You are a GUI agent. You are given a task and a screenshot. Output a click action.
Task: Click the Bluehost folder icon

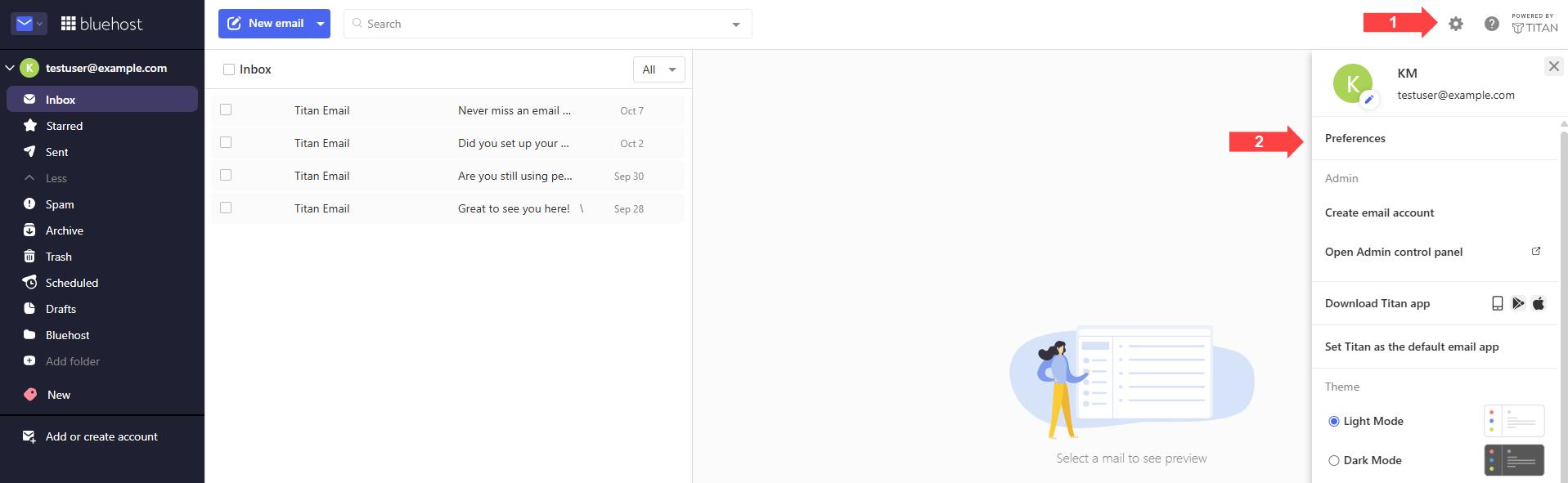coord(29,334)
